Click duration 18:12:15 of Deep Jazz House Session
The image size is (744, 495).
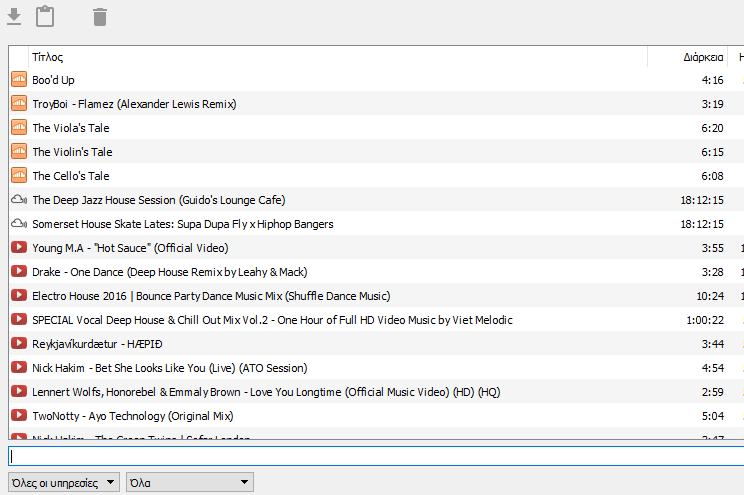click(x=702, y=200)
